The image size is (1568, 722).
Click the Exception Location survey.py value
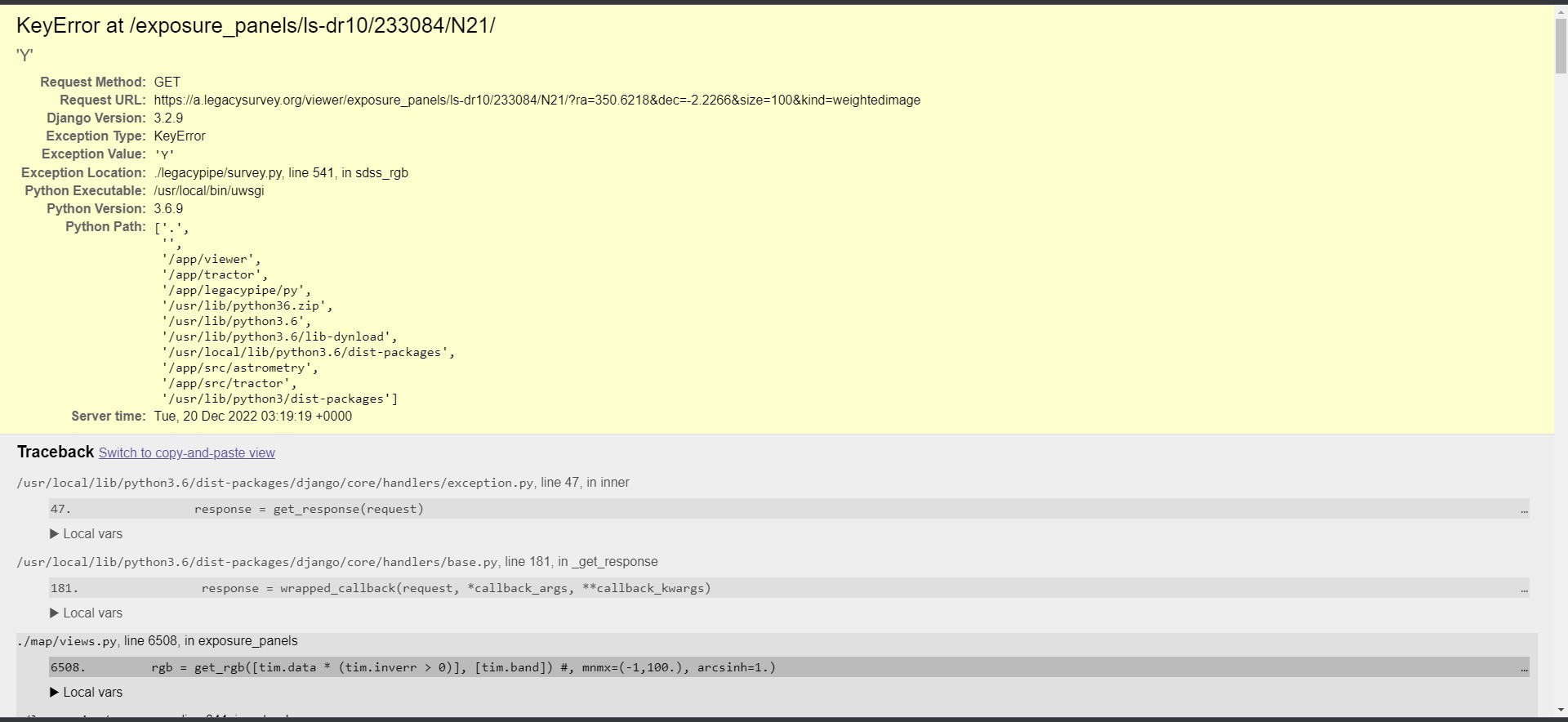pos(280,172)
